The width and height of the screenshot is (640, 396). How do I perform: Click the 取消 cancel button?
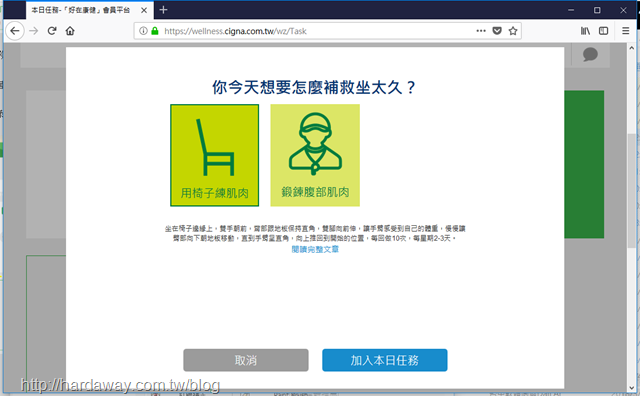point(246,360)
